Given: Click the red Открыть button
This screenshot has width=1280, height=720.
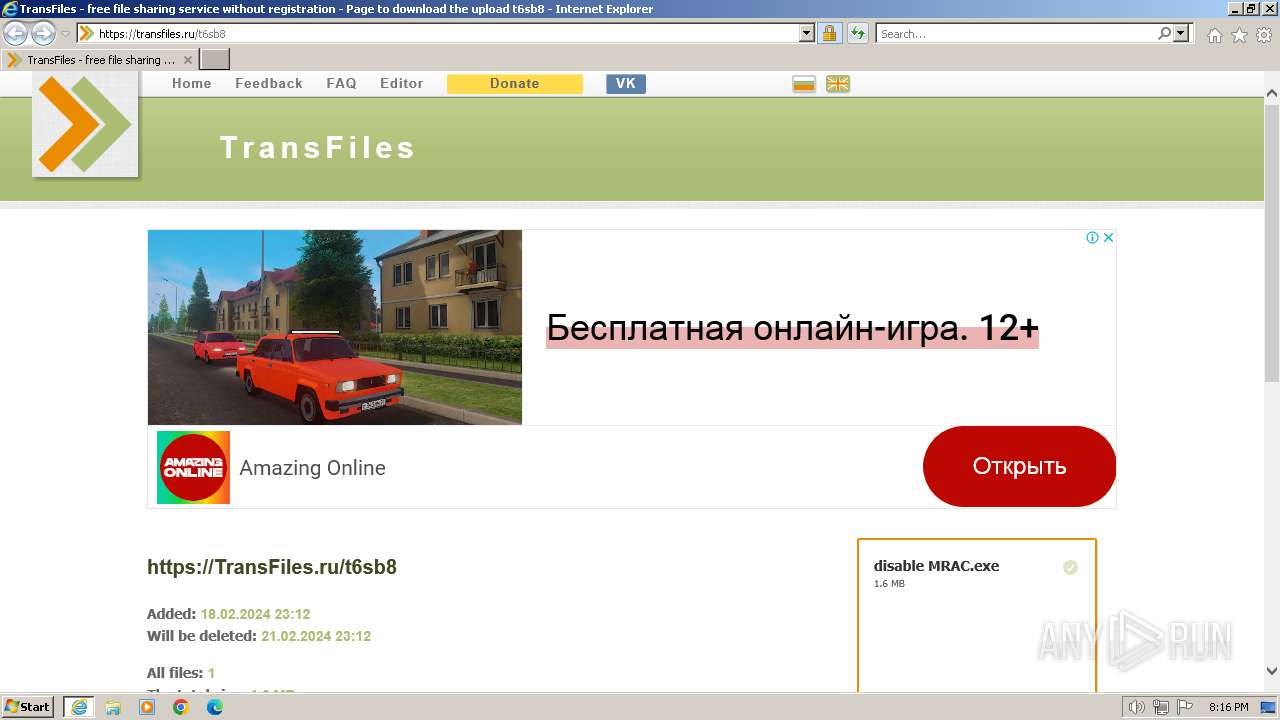Looking at the screenshot, I should point(1019,466).
